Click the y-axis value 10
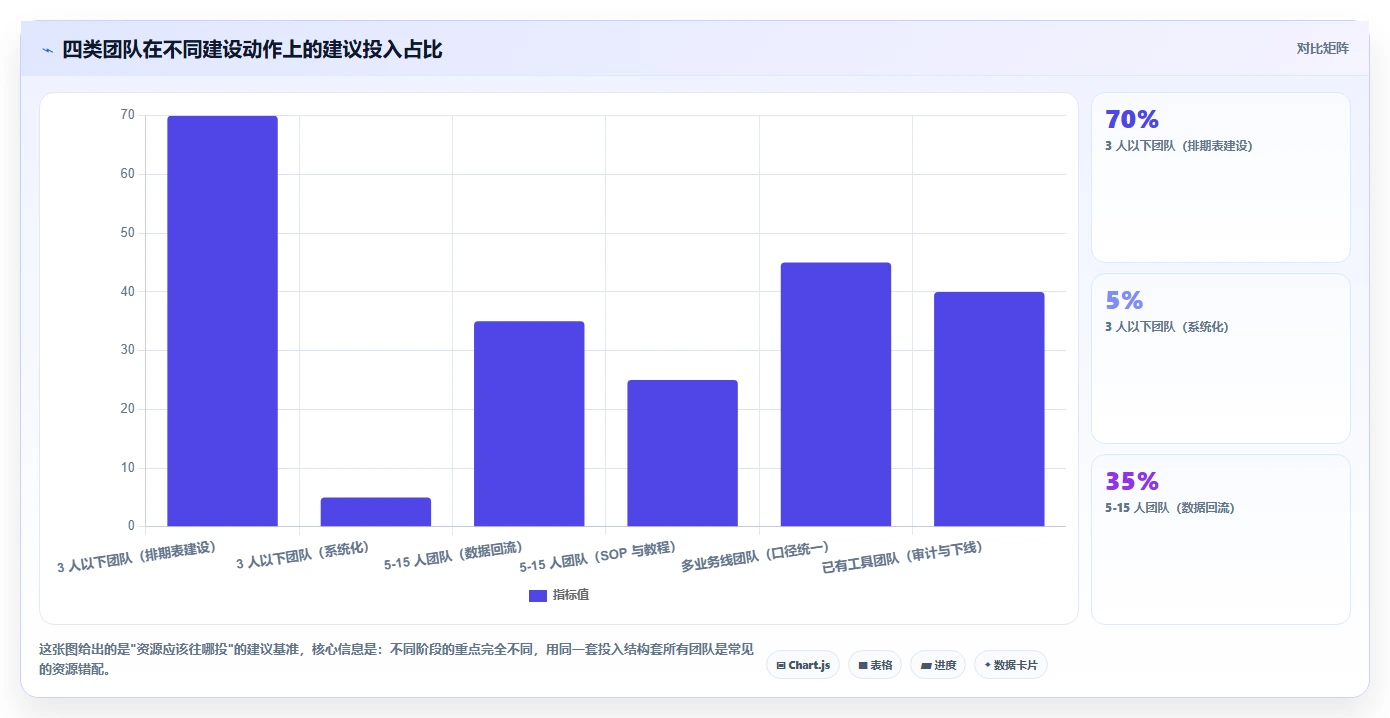This screenshot has height=718, width=1390. point(127,468)
